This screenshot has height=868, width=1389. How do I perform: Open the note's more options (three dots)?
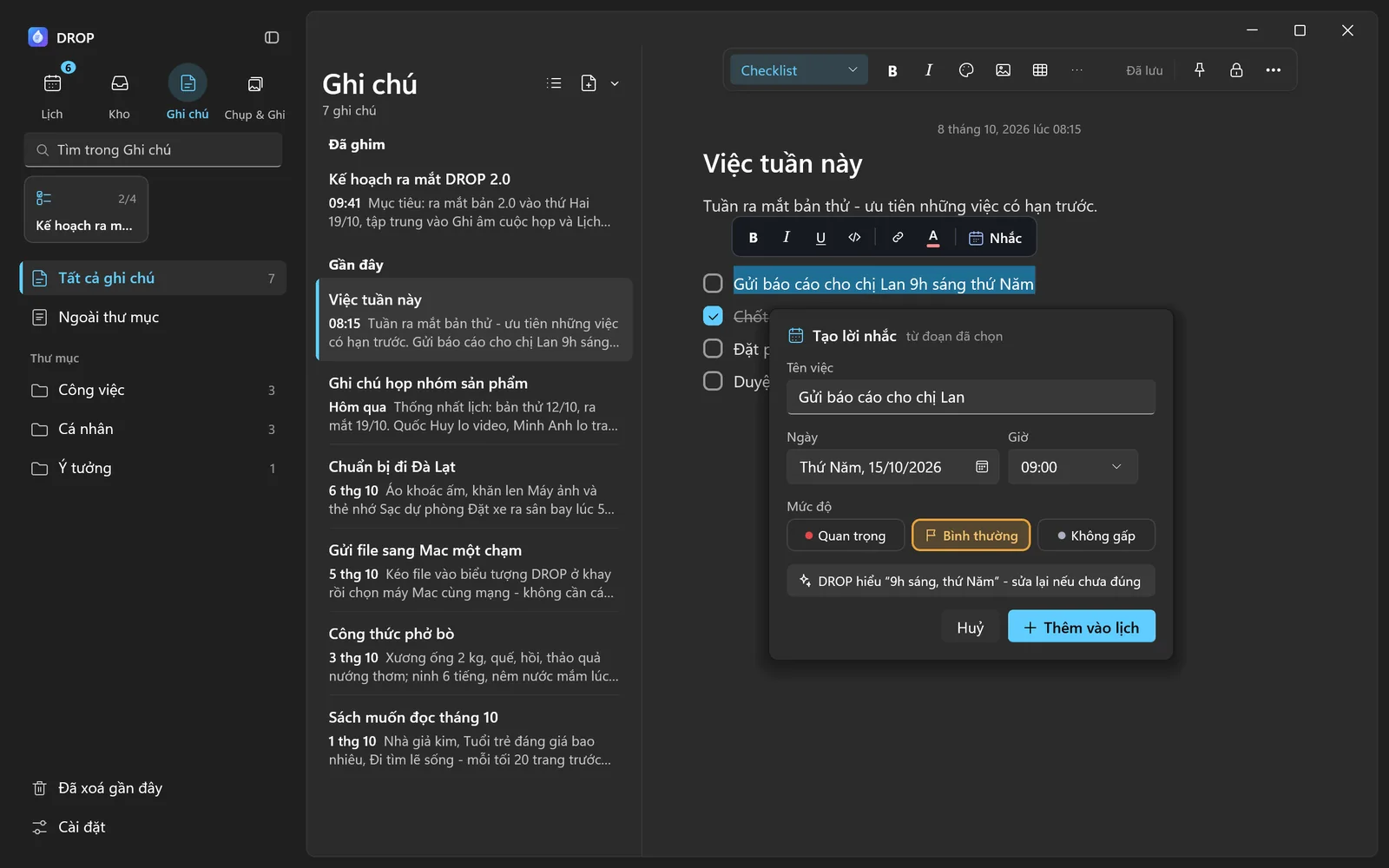point(1274,70)
